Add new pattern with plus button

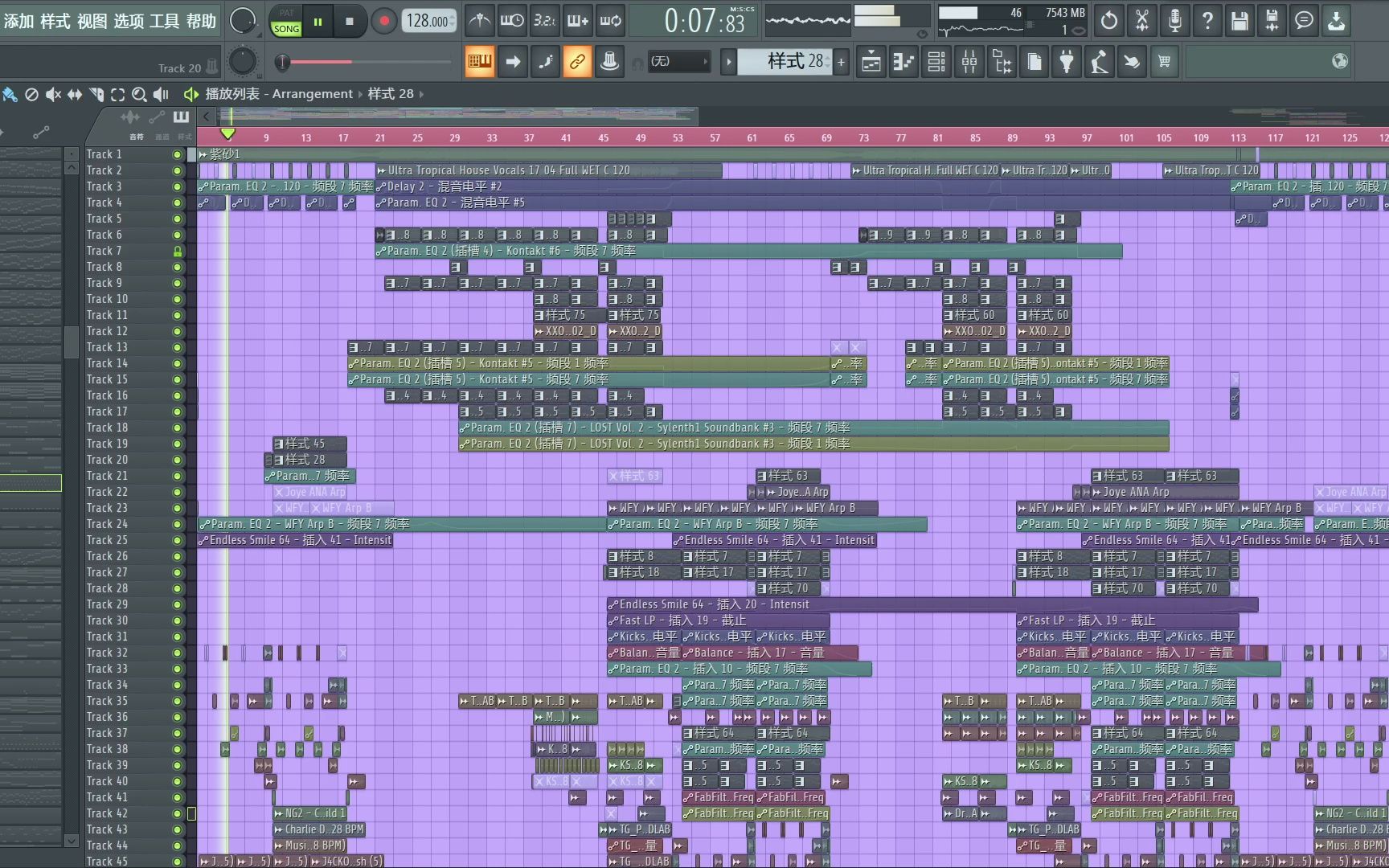coord(841,61)
